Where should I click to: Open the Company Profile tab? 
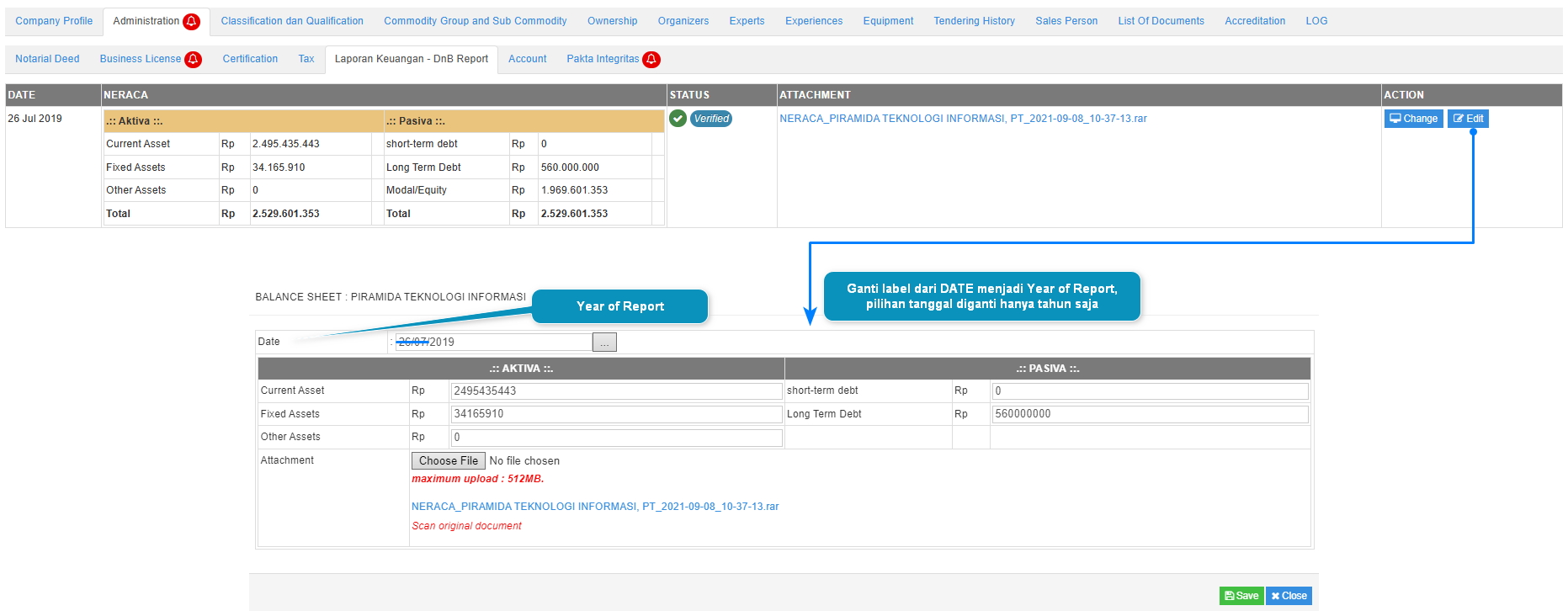click(54, 21)
